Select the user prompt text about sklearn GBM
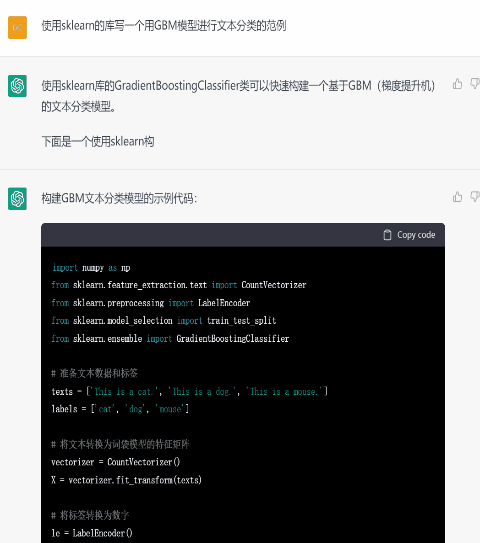The image size is (480, 543). tap(164, 26)
